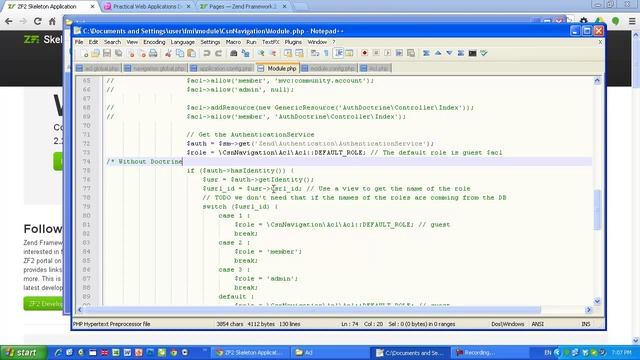Click the green checkmark icon at toolbar end
640x360 pixels.
tap(484, 53)
